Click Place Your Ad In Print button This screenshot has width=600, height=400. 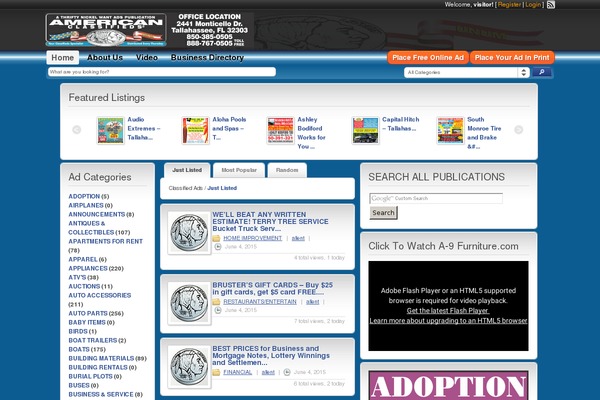click(x=512, y=58)
